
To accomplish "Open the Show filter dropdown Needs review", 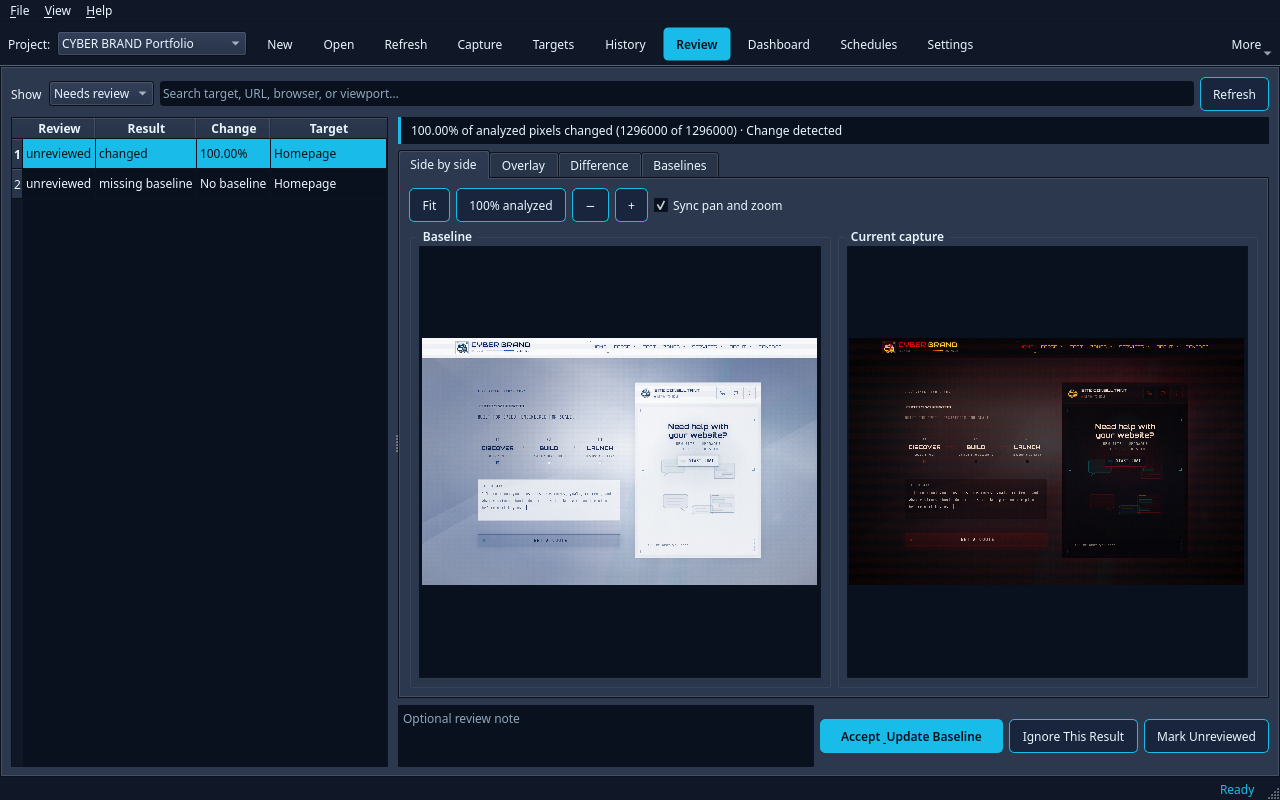I will pyautogui.click(x=101, y=93).
